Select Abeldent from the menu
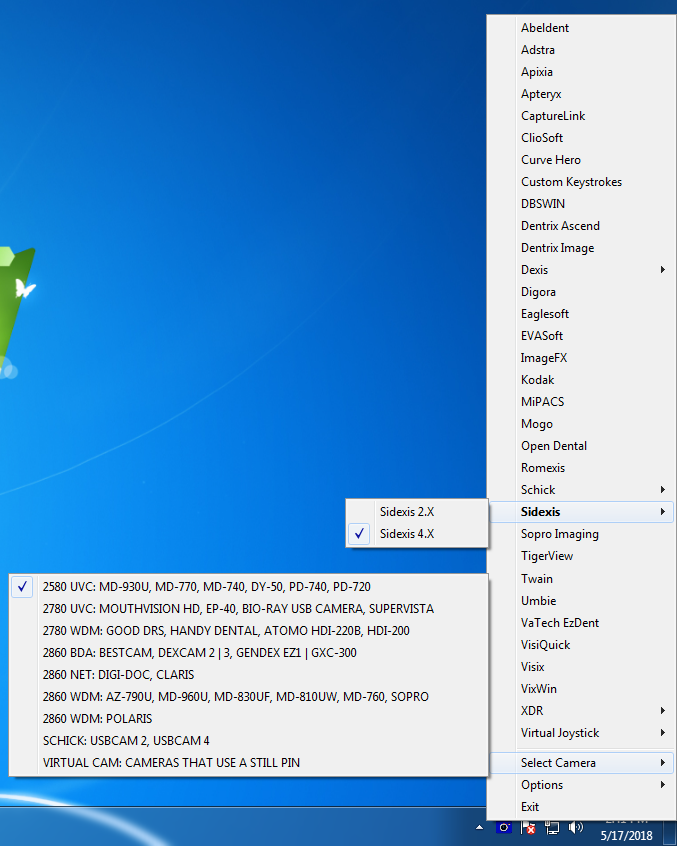Image resolution: width=677 pixels, height=846 pixels. pos(582,28)
